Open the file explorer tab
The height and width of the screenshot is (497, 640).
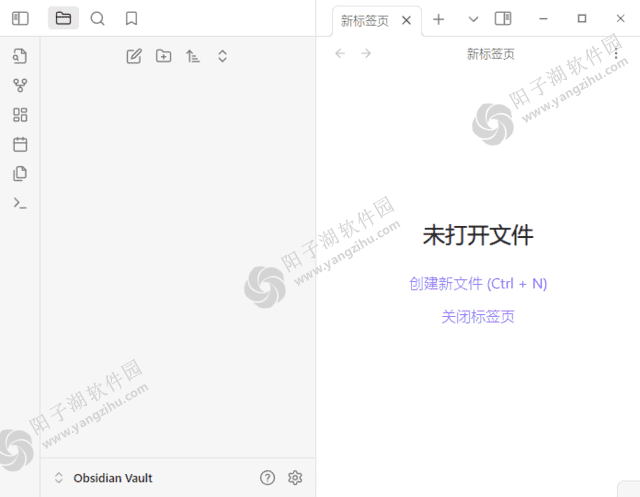[x=63, y=18]
